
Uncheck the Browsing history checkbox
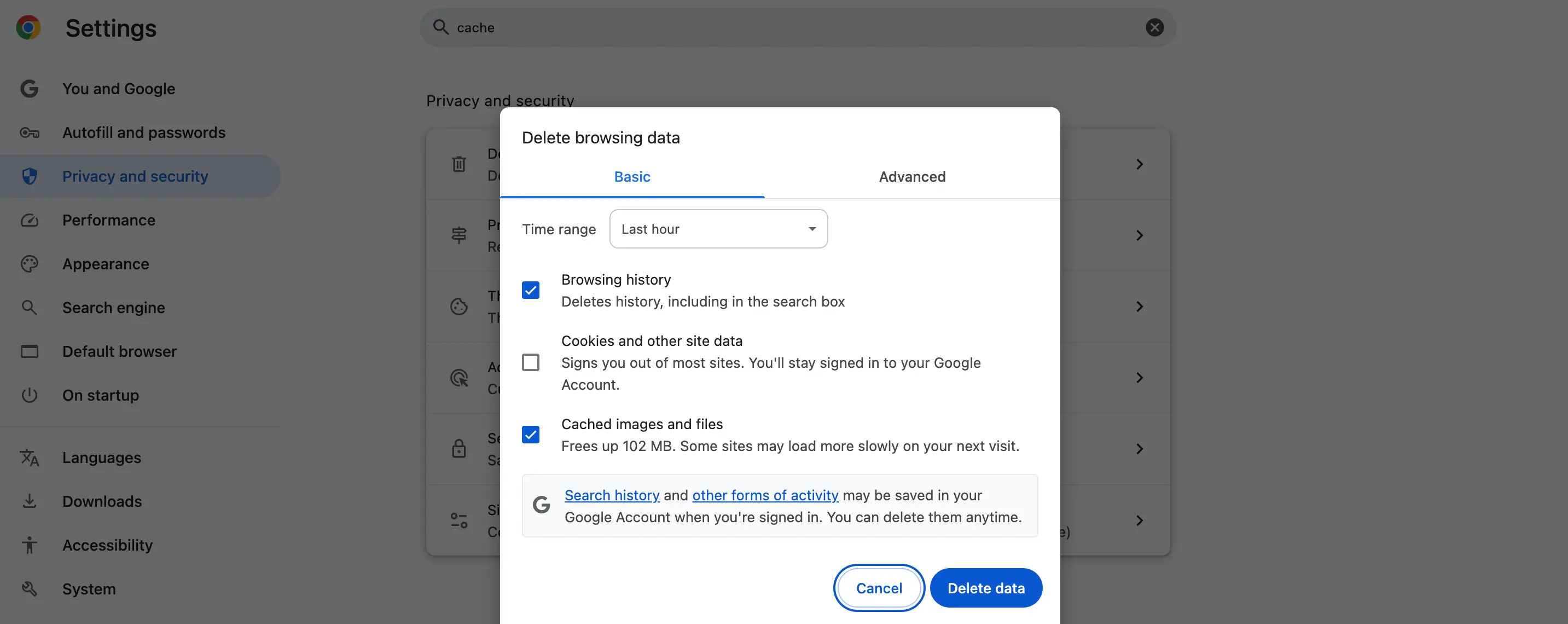pos(531,290)
